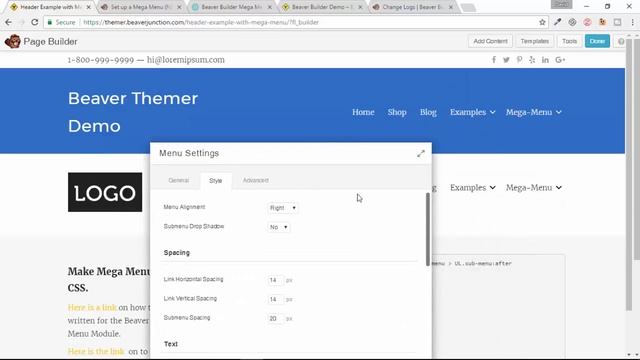Open the Submenu Drop Shadow dropdown
640x360 pixels.
pos(278,227)
